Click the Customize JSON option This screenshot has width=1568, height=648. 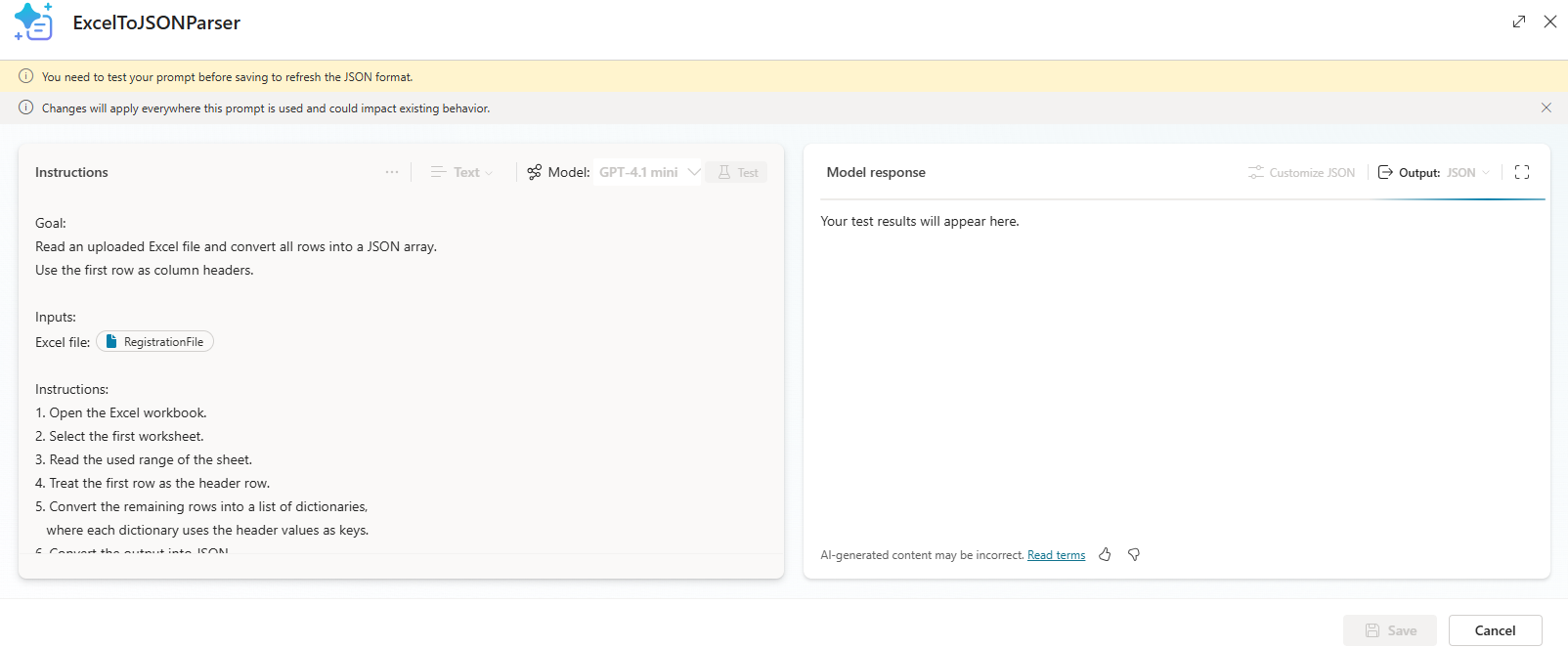(1301, 172)
